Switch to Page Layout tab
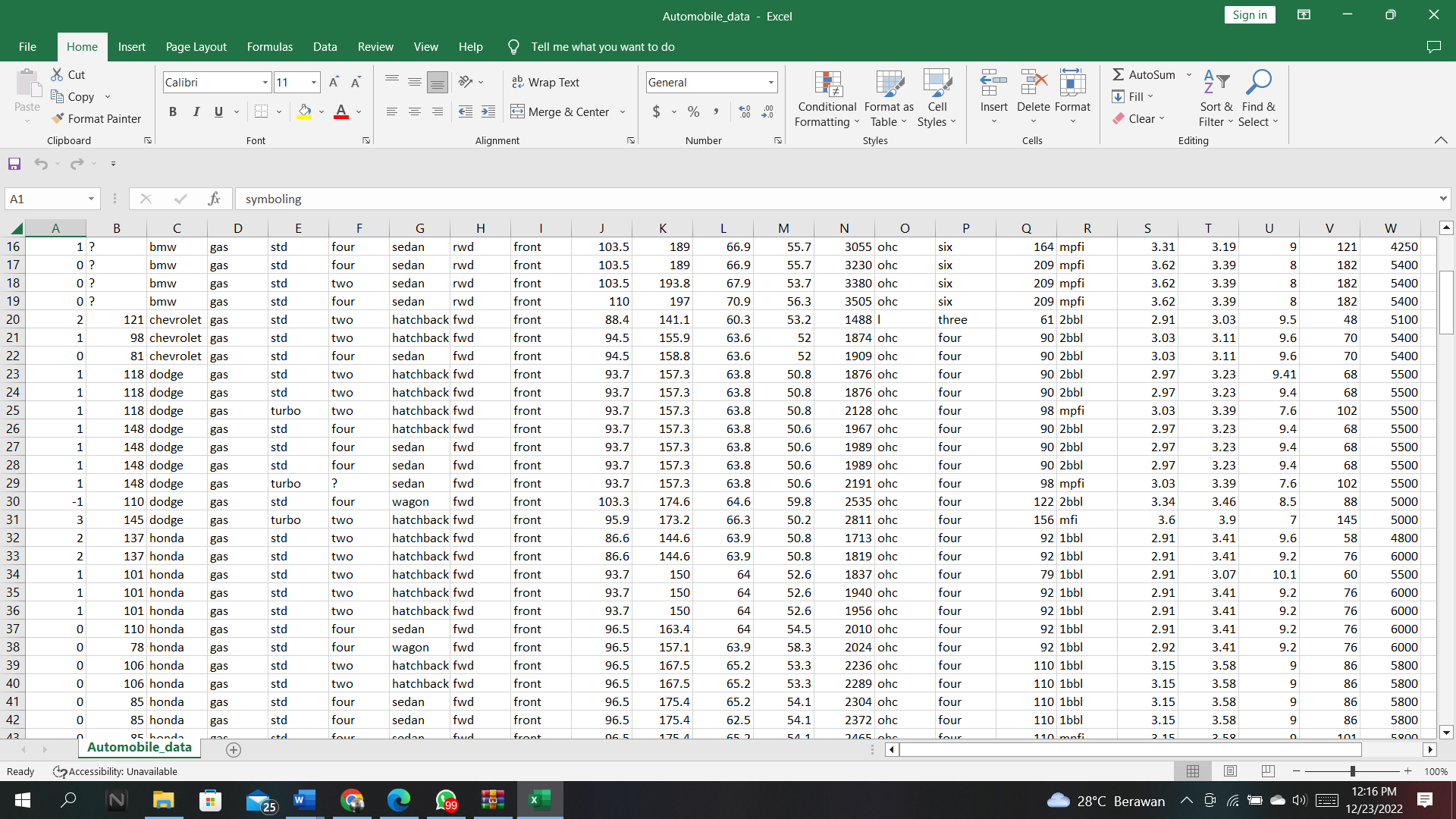Viewport: 1456px width, 819px height. (196, 46)
